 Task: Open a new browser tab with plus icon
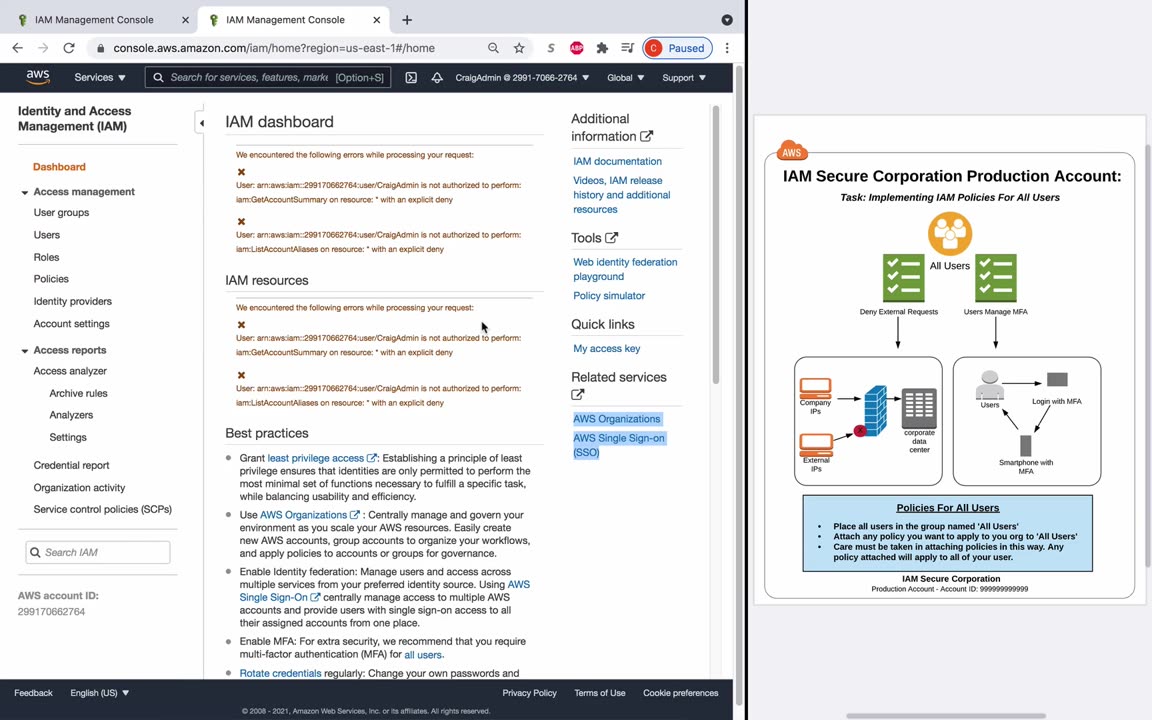[x=407, y=20]
